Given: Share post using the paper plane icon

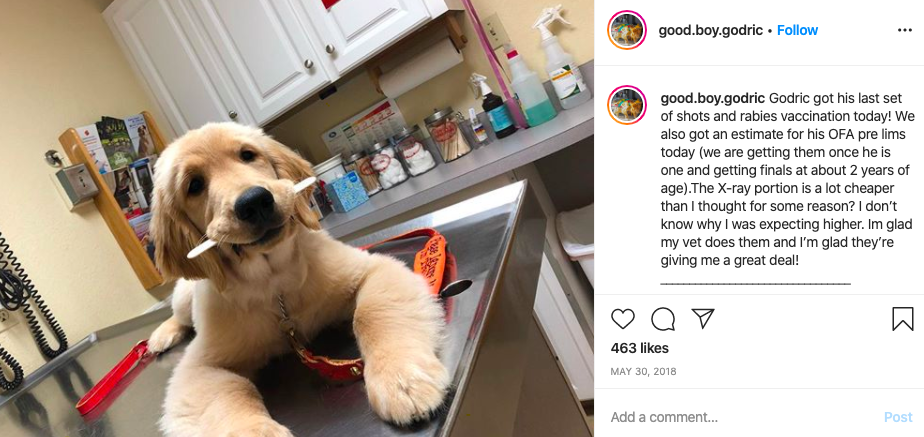Looking at the screenshot, I should tap(702, 319).
